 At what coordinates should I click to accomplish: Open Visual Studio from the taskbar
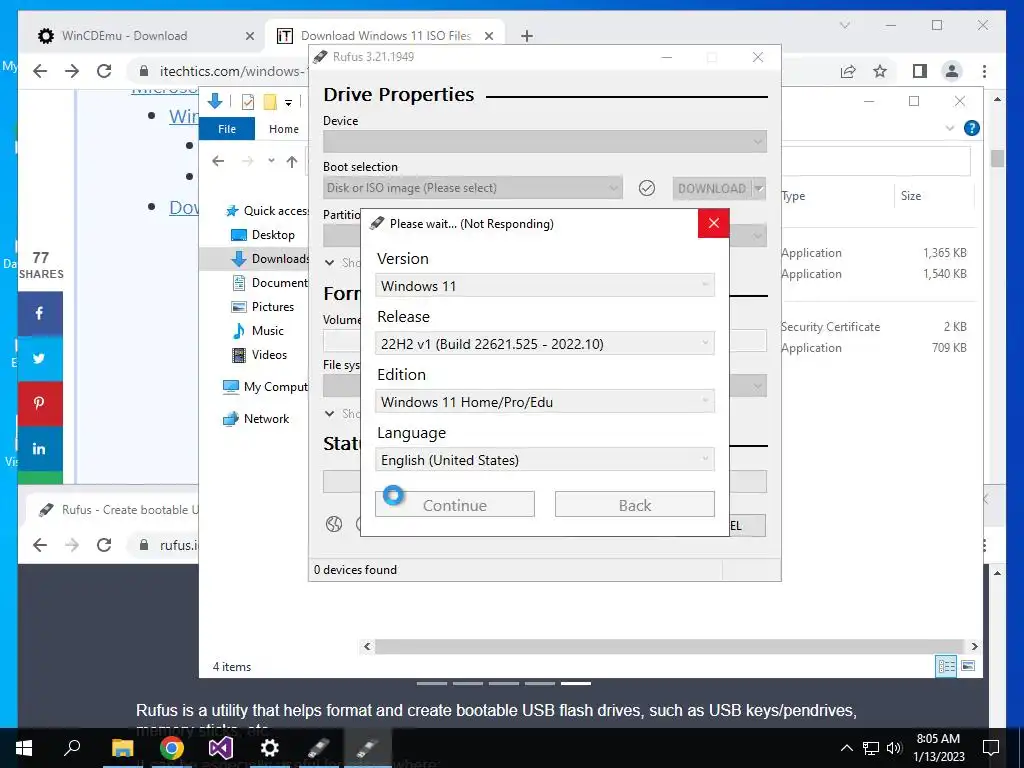(221, 748)
